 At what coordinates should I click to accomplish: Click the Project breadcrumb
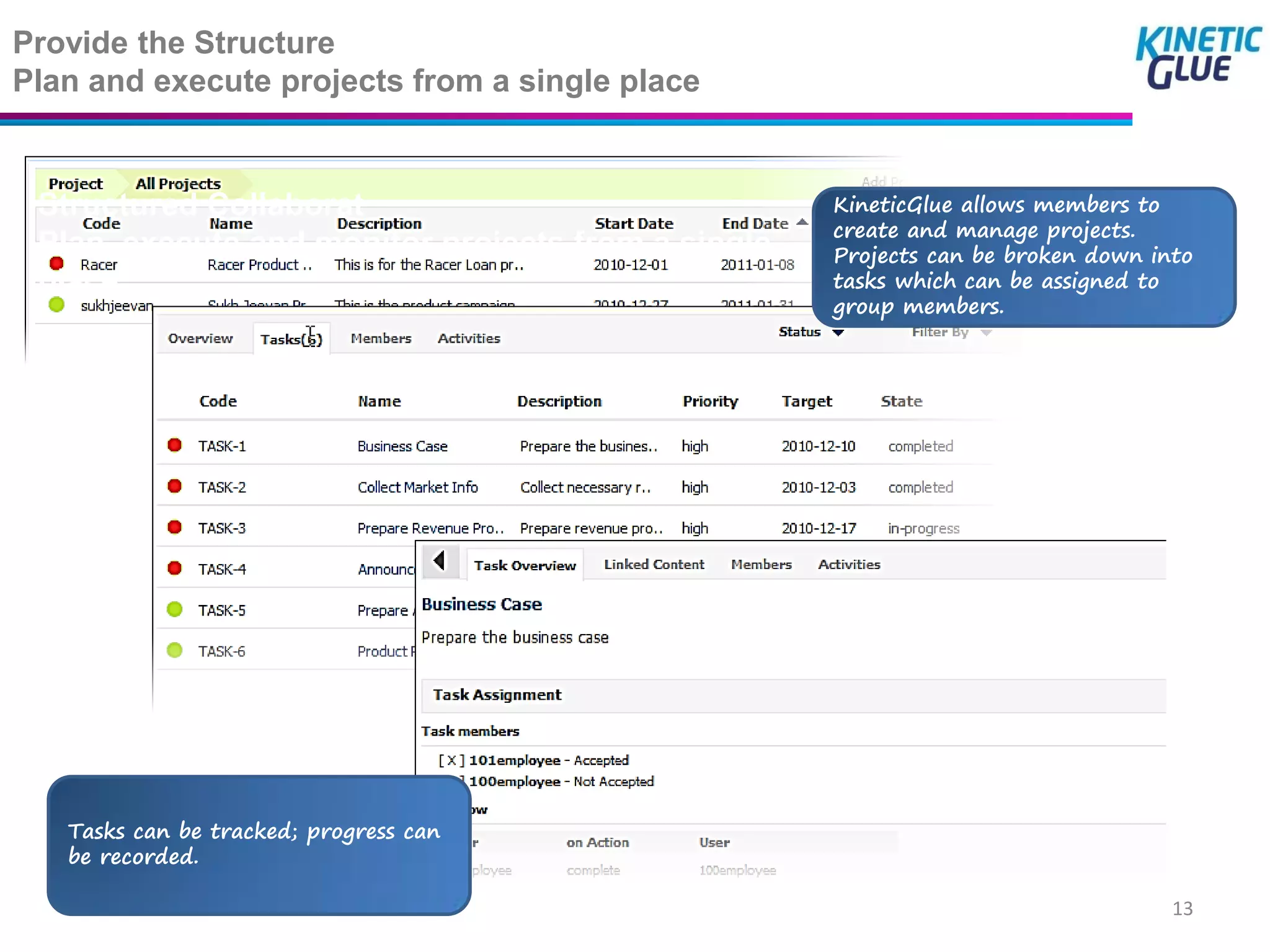point(76,184)
